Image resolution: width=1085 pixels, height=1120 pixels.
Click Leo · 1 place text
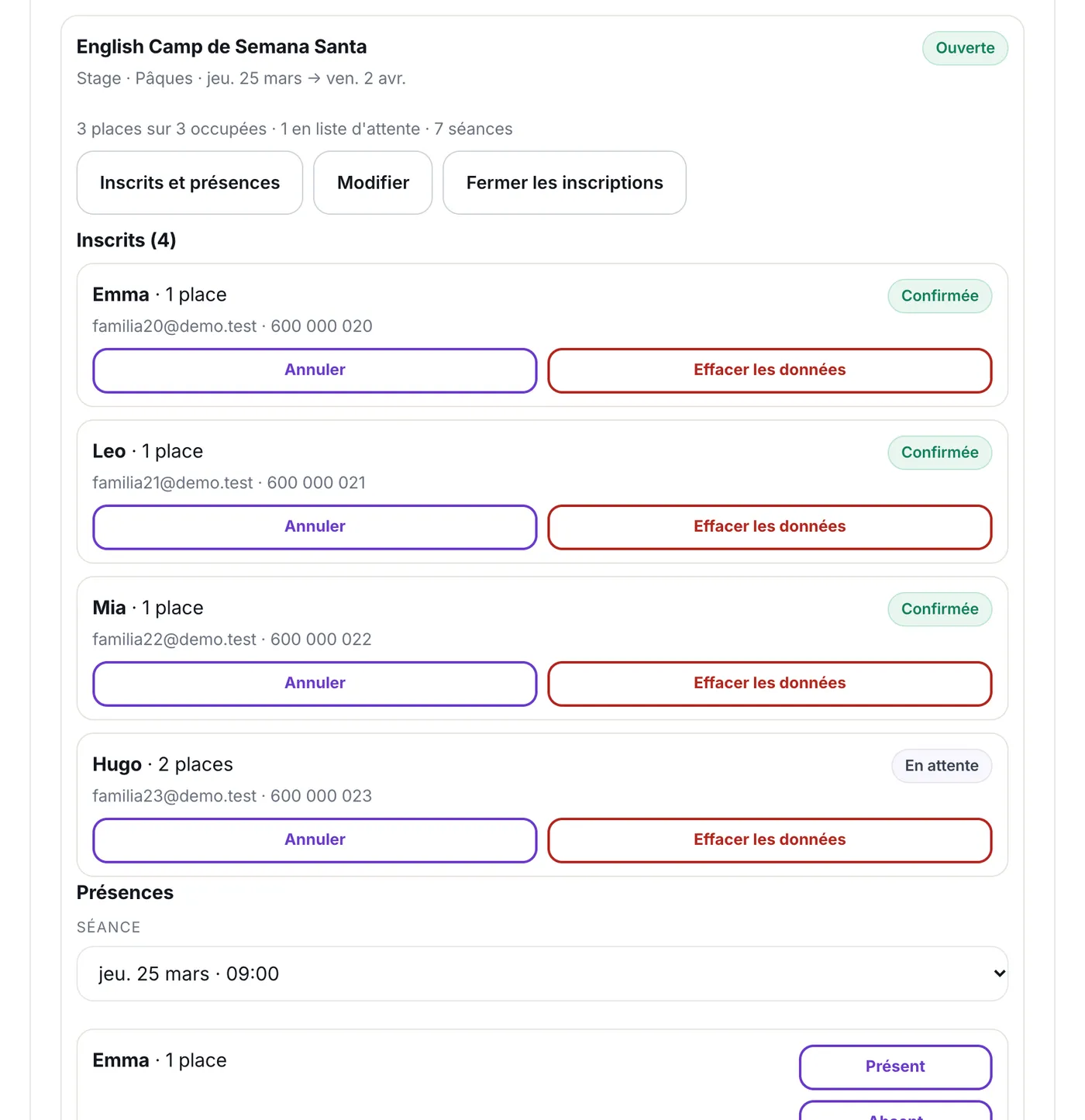click(x=148, y=451)
